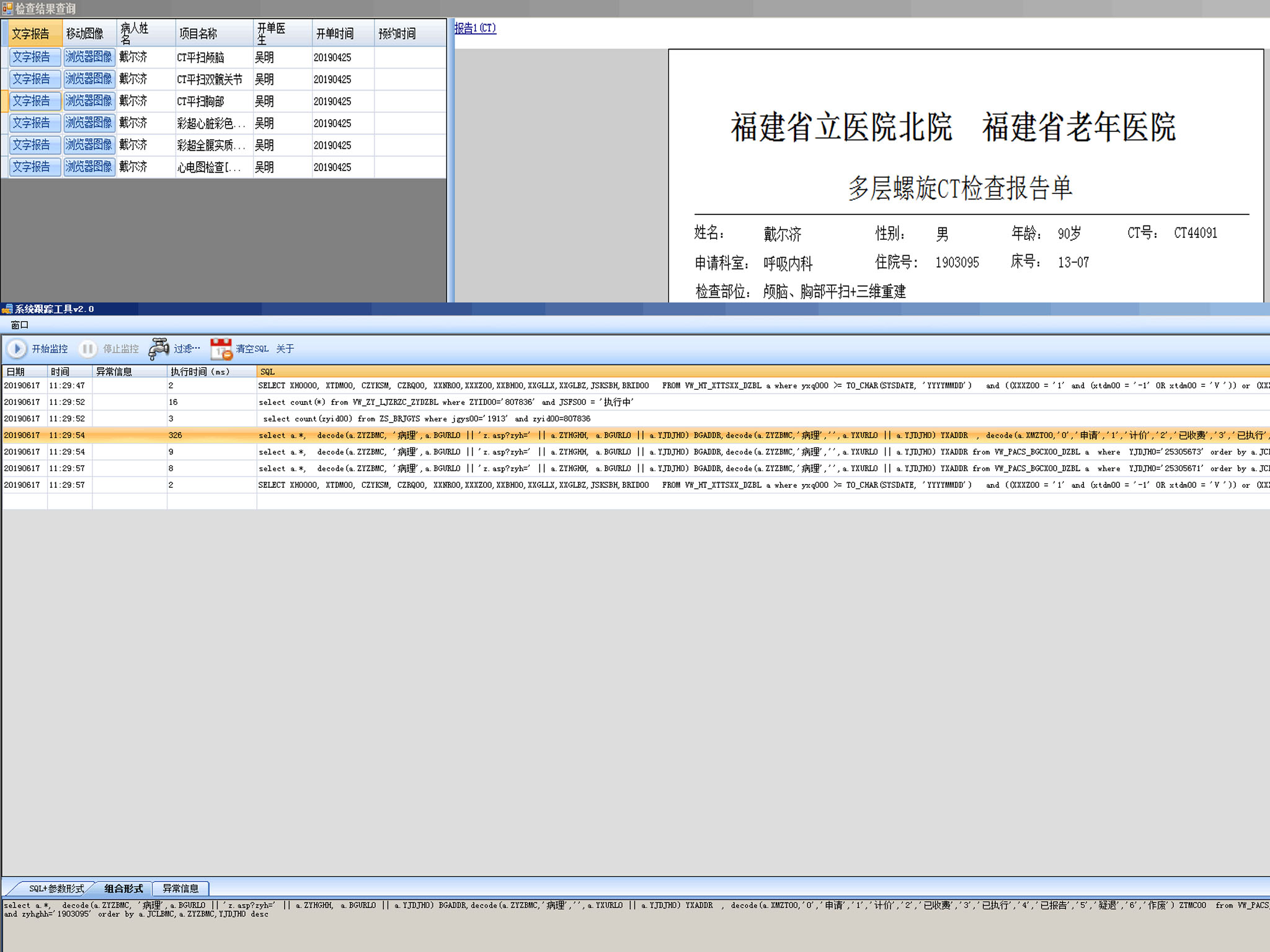Click the 清空SQL calendar icon
This screenshot has height=952, width=1270.
[x=221, y=349]
